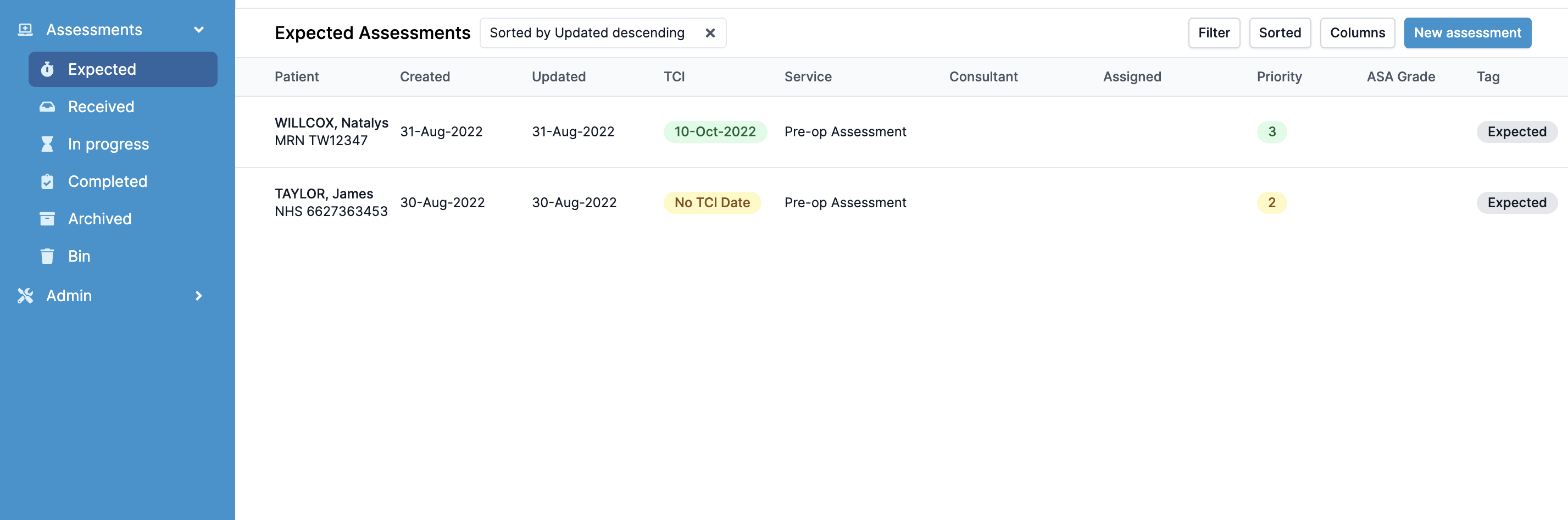This screenshot has width=1568, height=520.
Task: Open WILLCOX, Natalys patient record
Action: [331, 123]
